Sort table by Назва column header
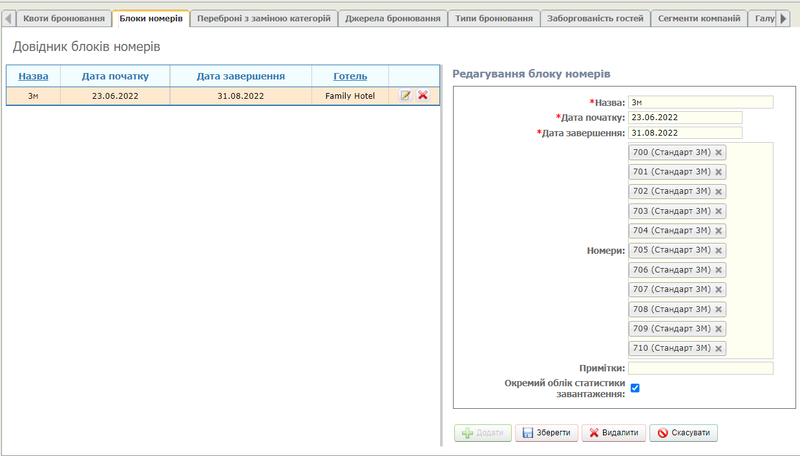800x456 pixels. (x=33, y=76)
